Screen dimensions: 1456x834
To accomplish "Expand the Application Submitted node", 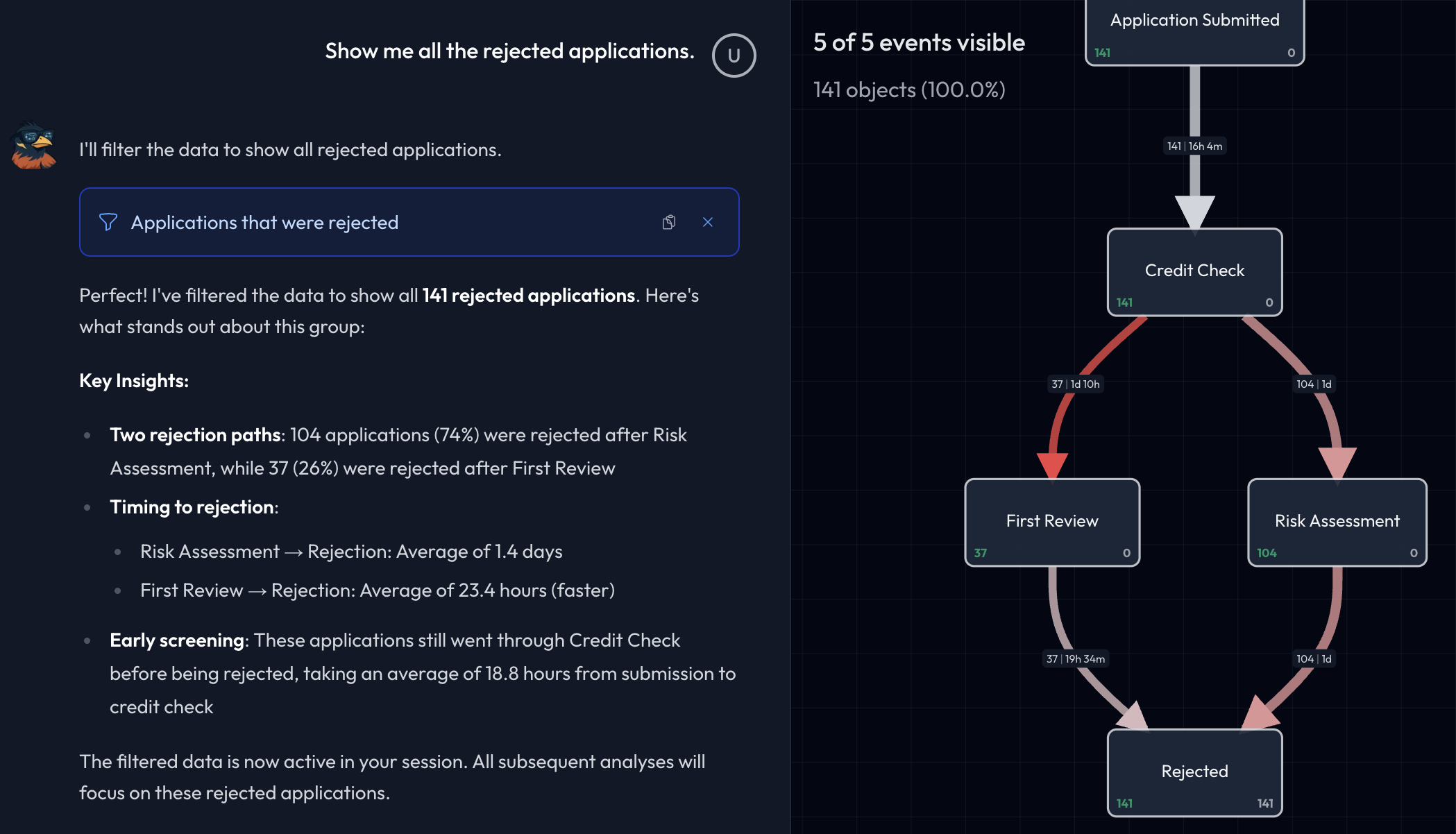I will (x=1194, y=20).
